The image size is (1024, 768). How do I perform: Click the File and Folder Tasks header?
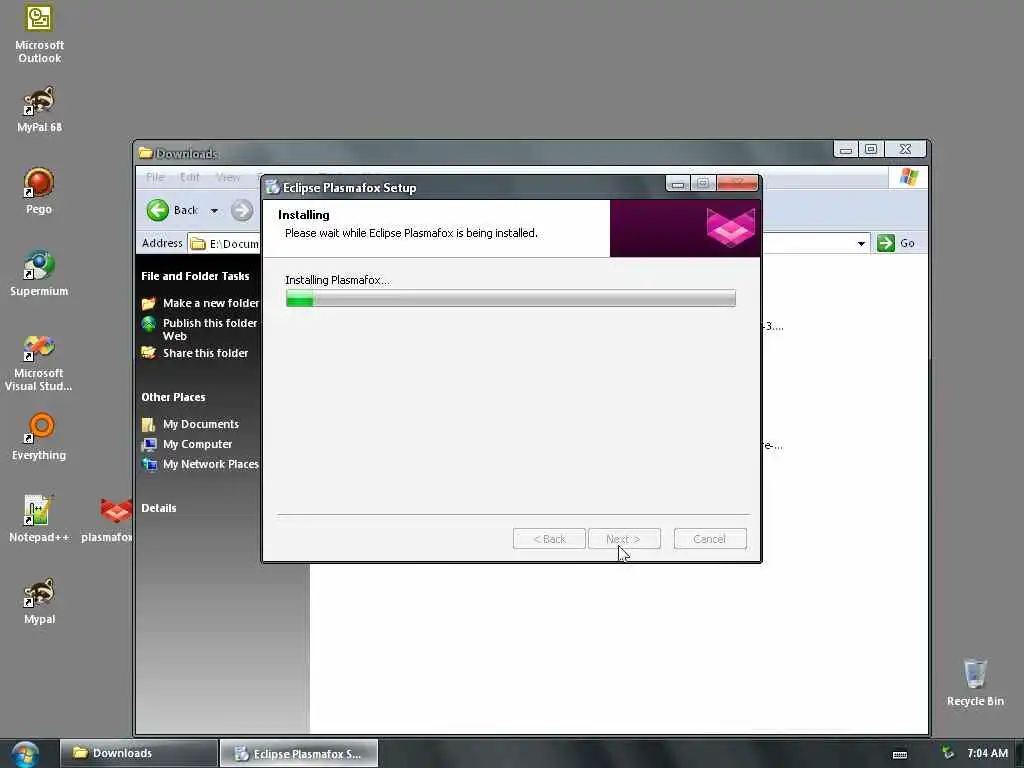coord(195,276)
